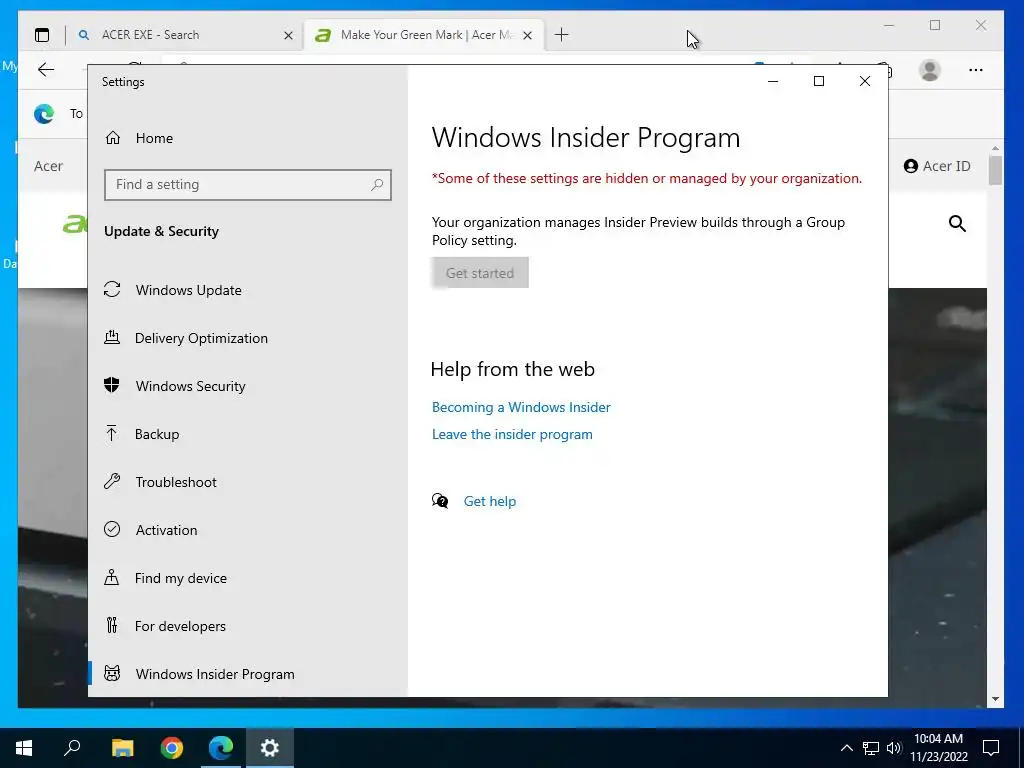Open Edge profile avatar
Image resolution: width=1024 pixels, height=768 pixels.
pos(929,70)
